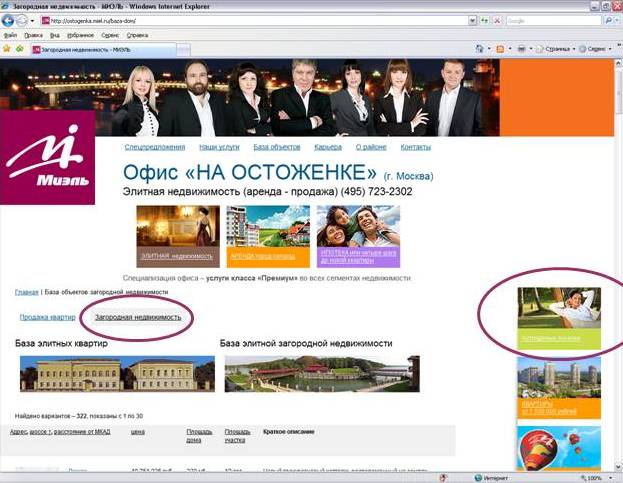The height and width of the screenshot is (483, 623).
Task: Refresh the page with the green arrows icon
Action: tap(484, 21)
